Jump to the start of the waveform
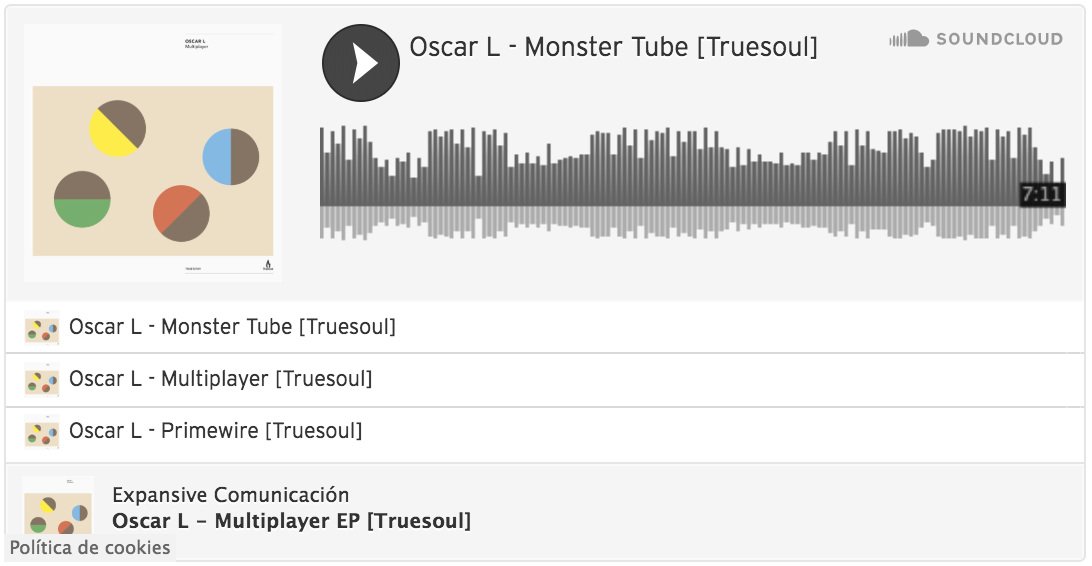 322,184
